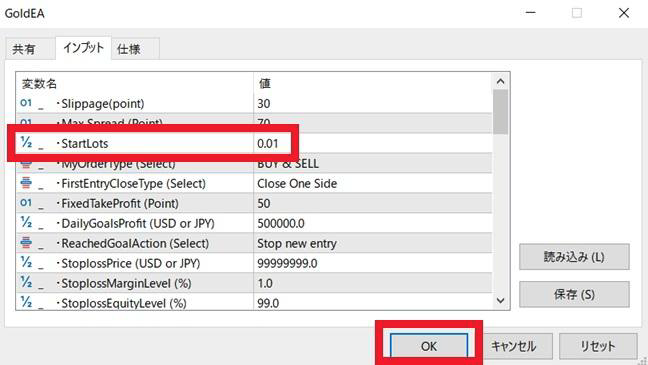The height and width of the screenshot is (365, 648).
Task: Click the キャンセル button
Action: [x=513, y=346]
